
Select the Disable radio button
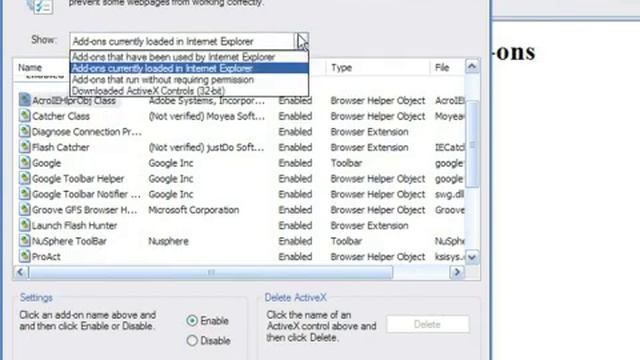pos(192,340)
